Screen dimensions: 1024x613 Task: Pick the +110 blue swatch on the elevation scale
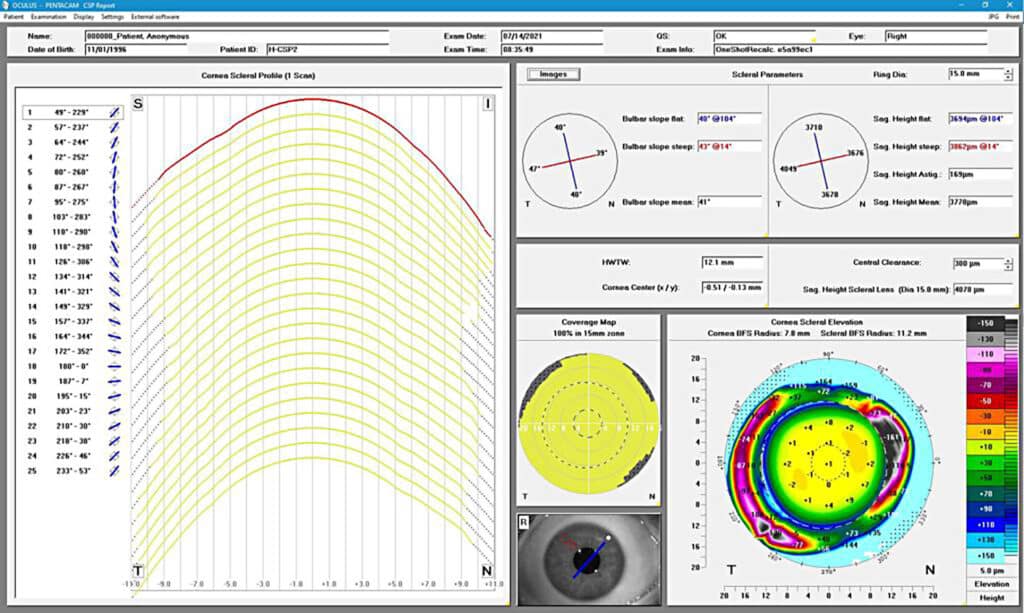(985, 525)
